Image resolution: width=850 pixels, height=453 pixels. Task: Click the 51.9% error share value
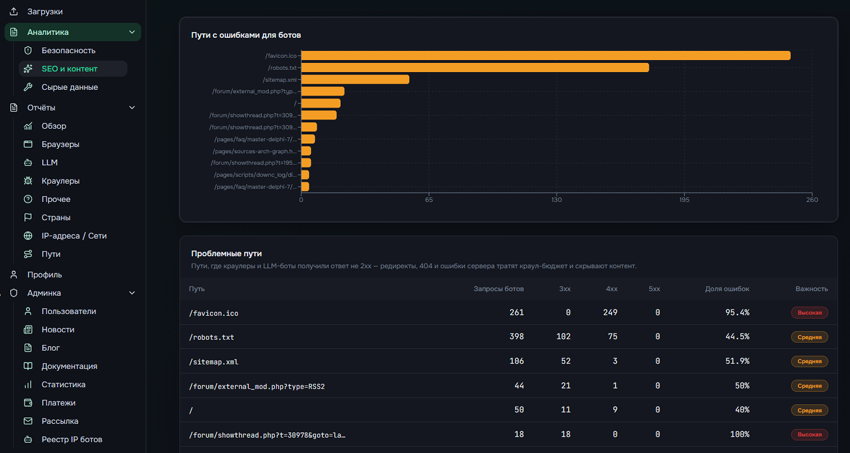pos(737,361)
